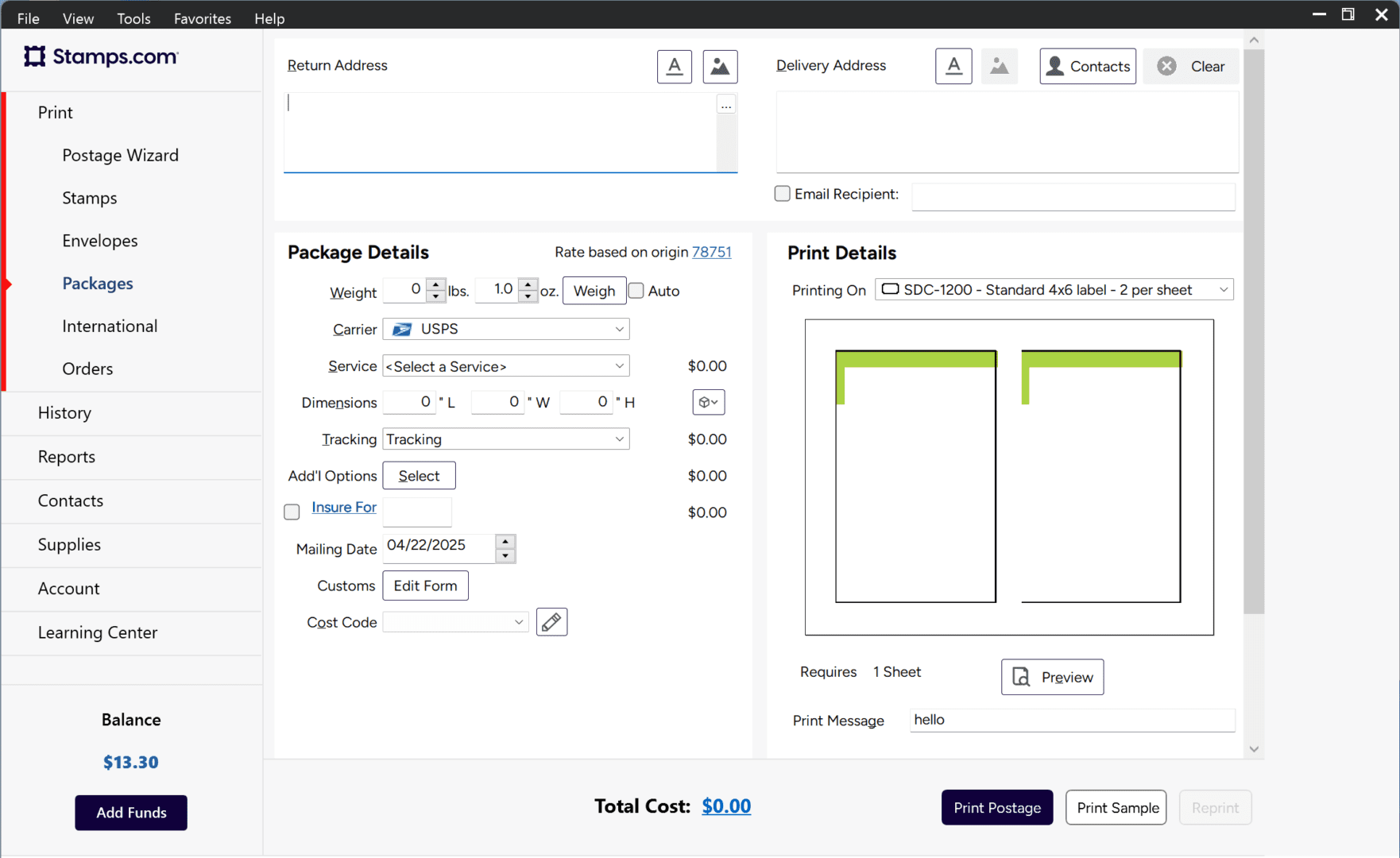The width and height of the screenshot is (1400, 858).
Task: Open the package dimensions preset icon
Action: click(708, 402)
